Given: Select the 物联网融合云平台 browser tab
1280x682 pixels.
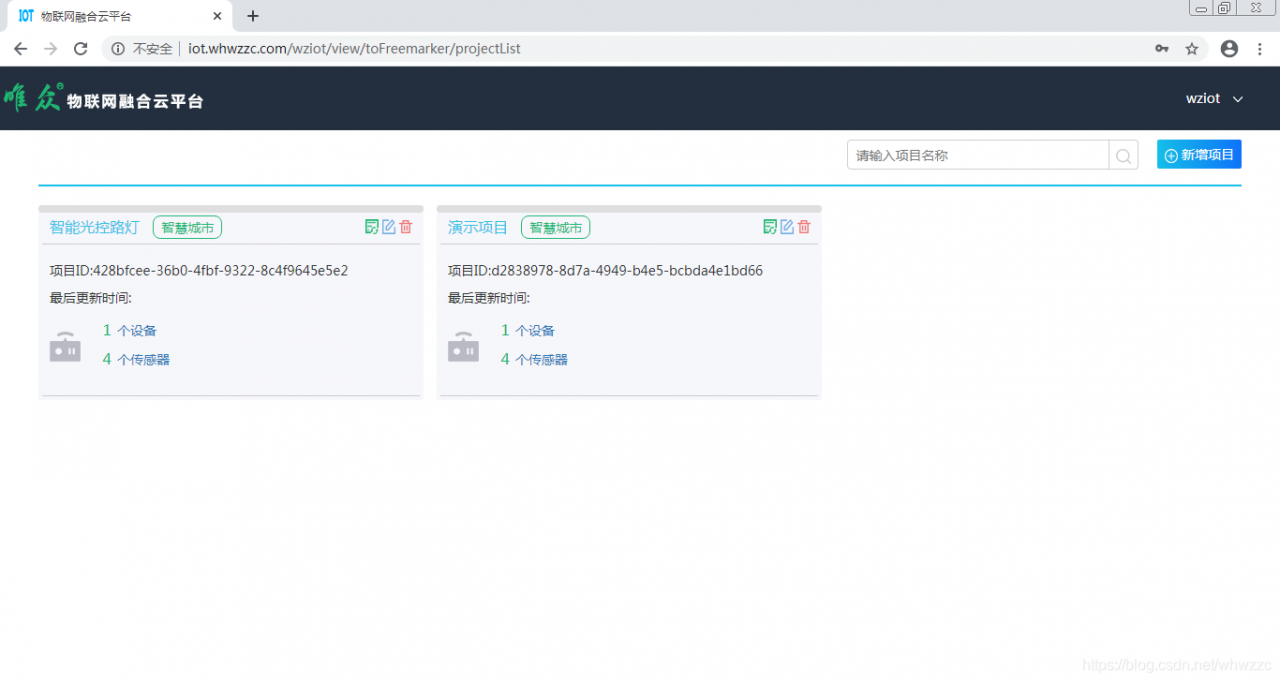Looking at the screenshot, I should (x=120, y=17).
